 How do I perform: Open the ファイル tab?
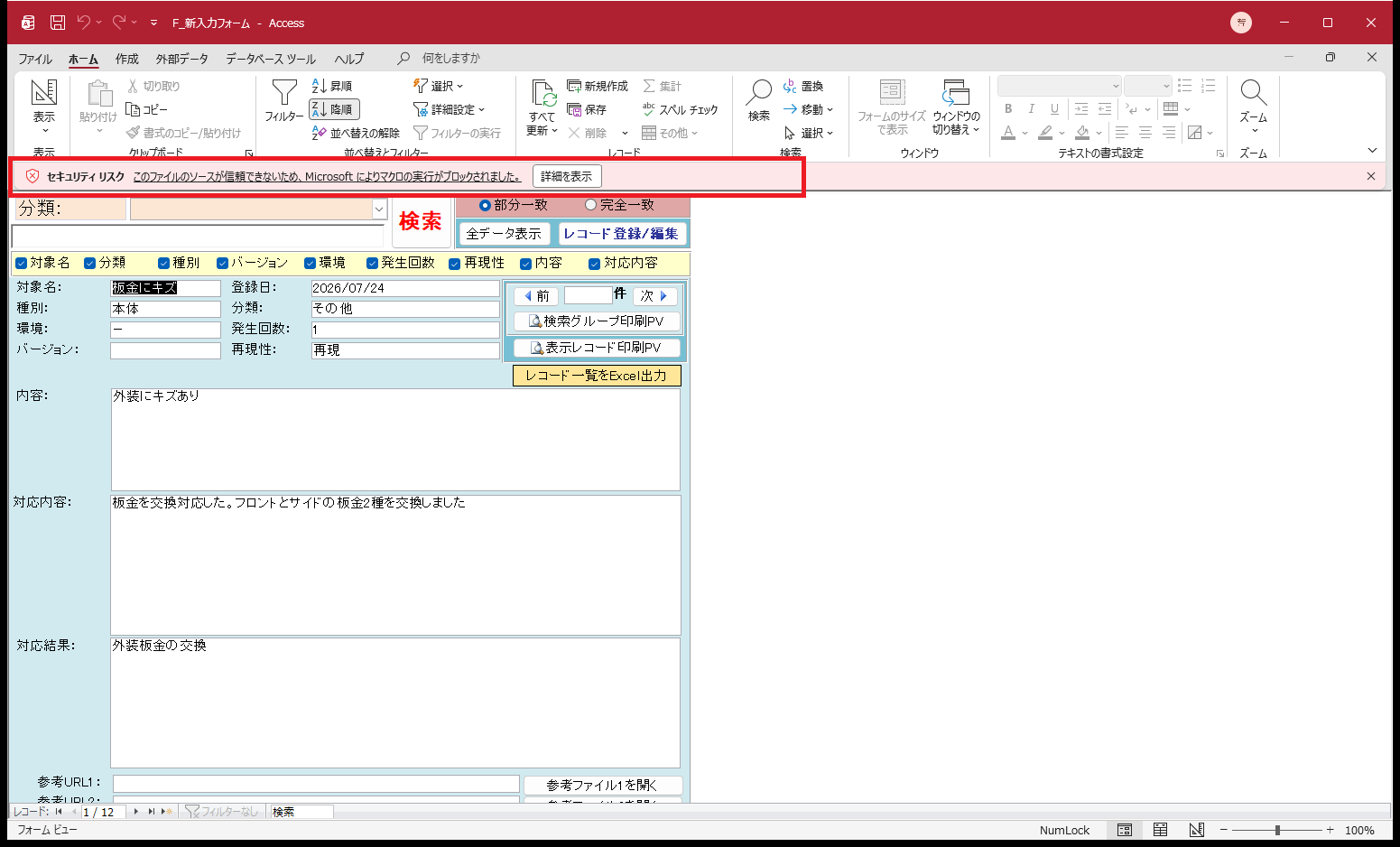point(35,59)
